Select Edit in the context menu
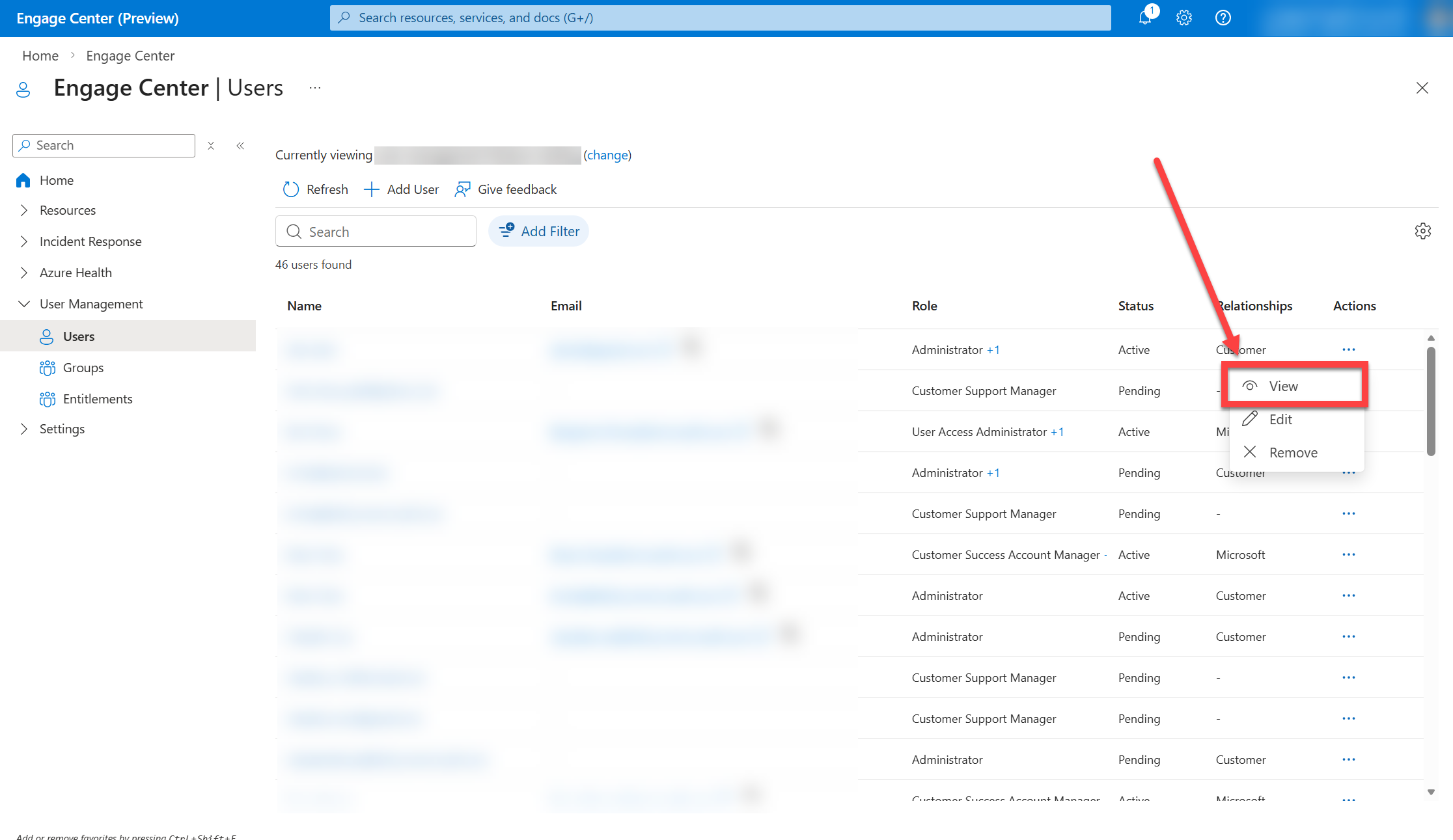The height and width of the screenshot is (840, 1453). (x=1296, y=419)
